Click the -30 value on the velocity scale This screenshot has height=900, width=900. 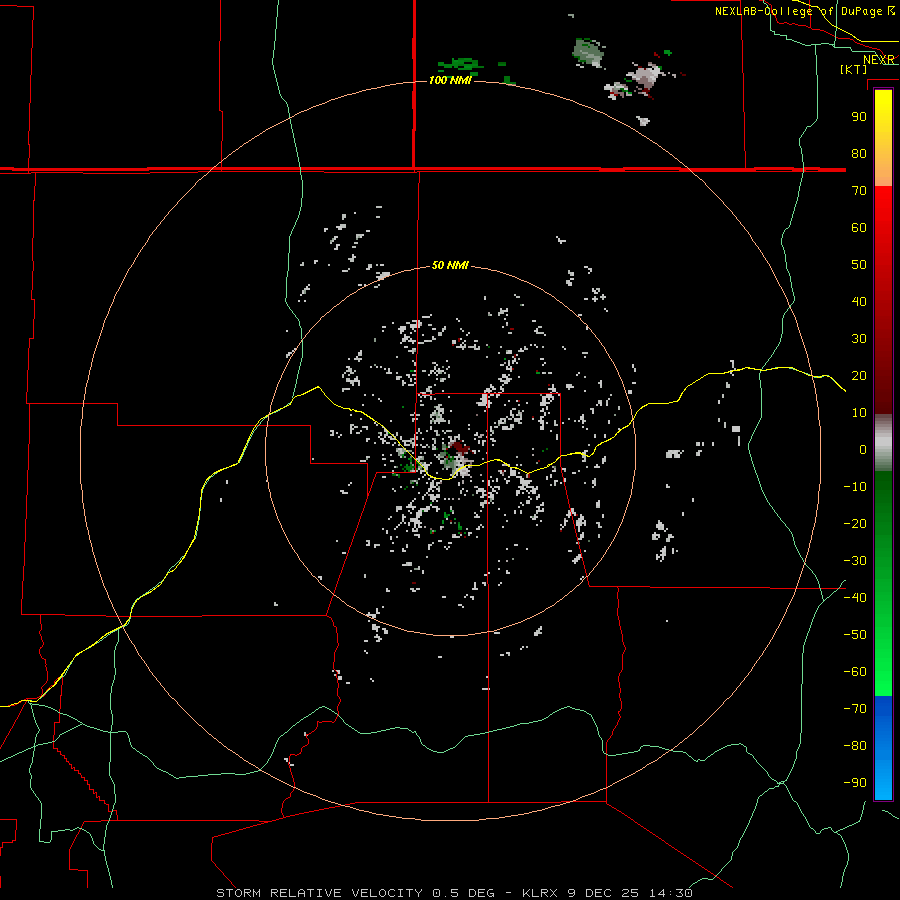point(855,561)
